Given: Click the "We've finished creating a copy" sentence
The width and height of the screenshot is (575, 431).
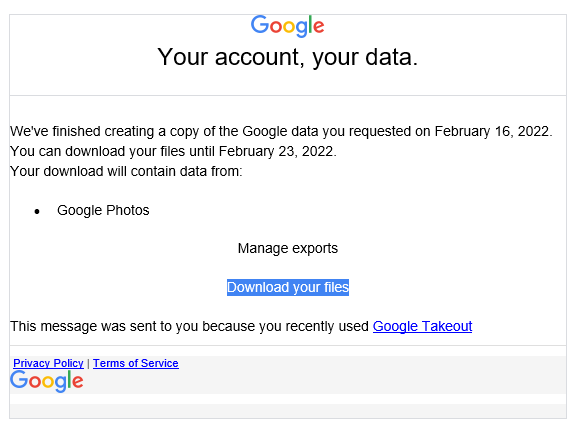Looking at the screenshot, I should click(281, 131).
